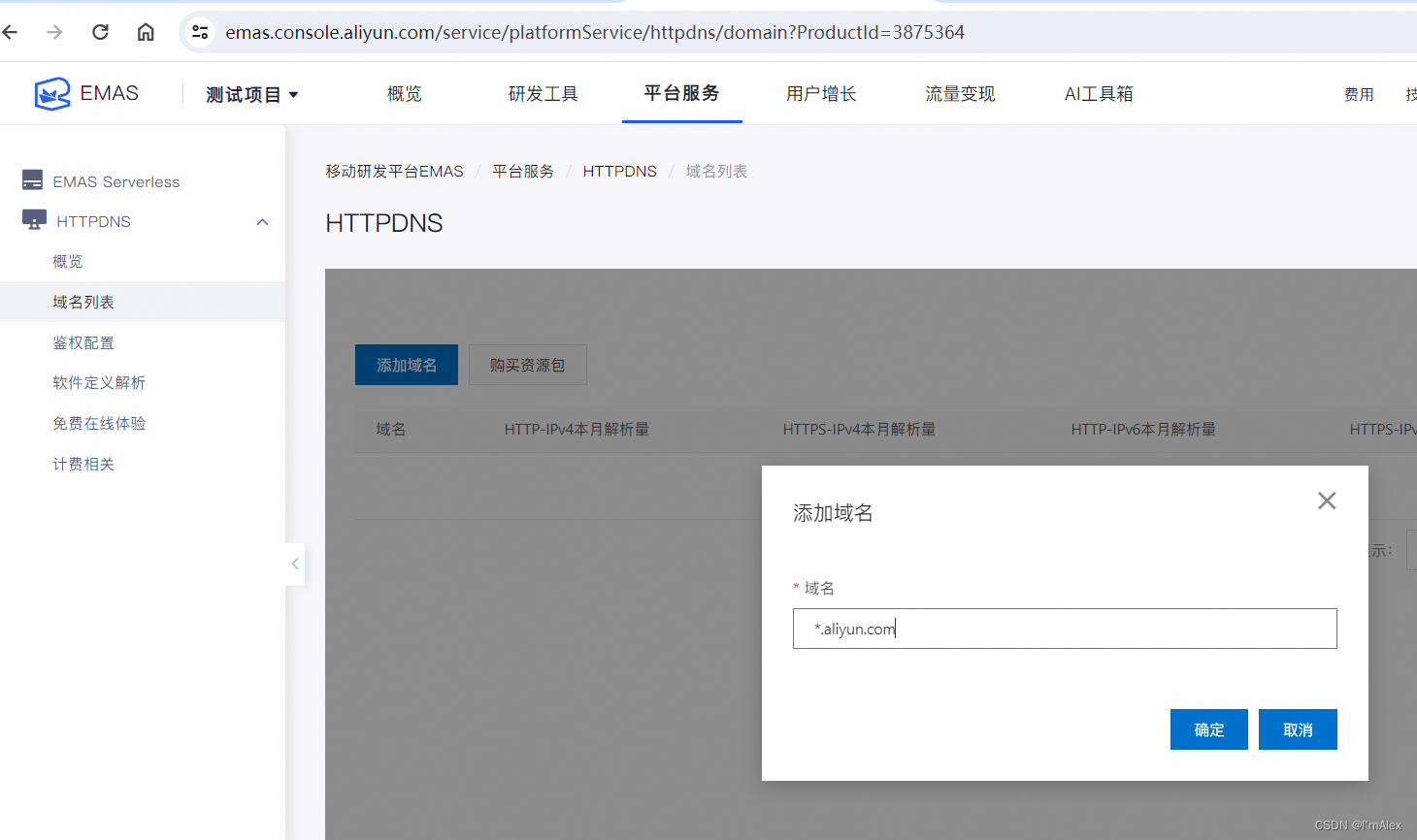Image resolution: width=1417 pixels, height=840 pixels.
Task: Collapse the HTTPDNS menu chevron
Action: click(262, 222)
